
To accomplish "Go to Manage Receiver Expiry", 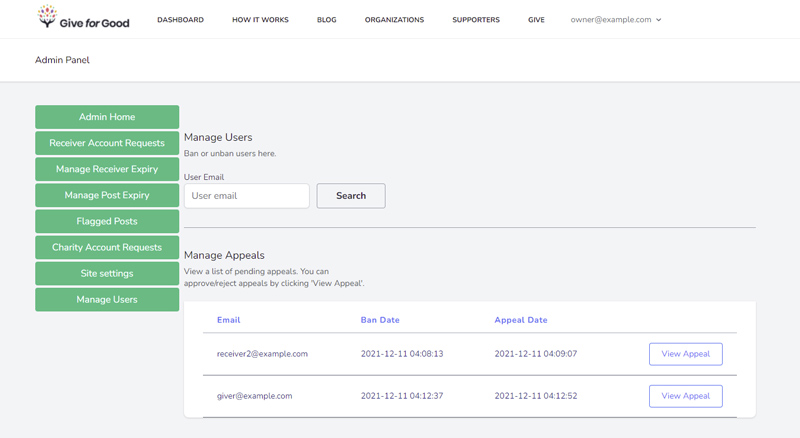I will [x=107, y=169].
